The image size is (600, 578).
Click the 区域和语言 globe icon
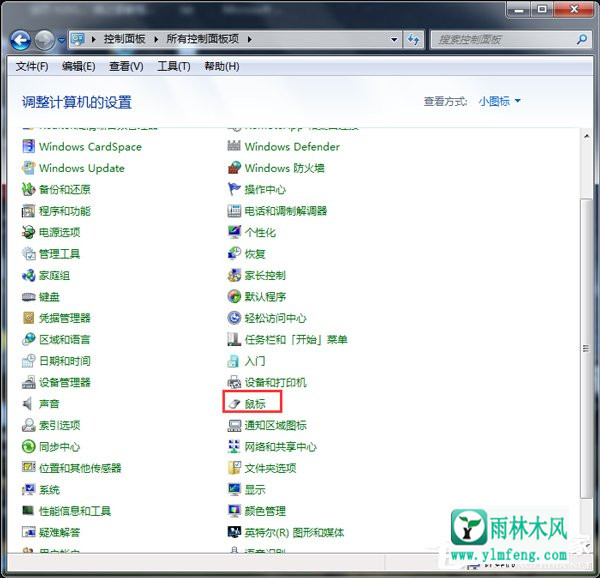(x=28, y=339)
